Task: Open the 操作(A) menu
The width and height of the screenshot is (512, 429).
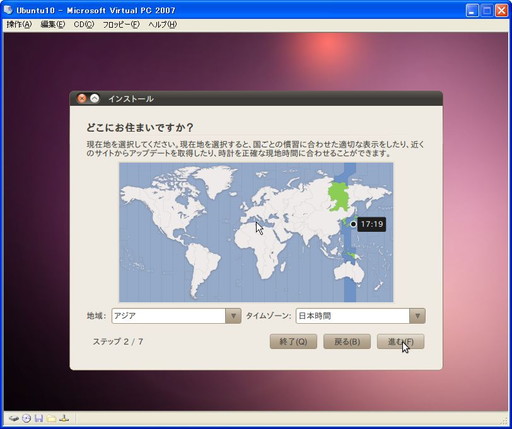Action: 19,25
